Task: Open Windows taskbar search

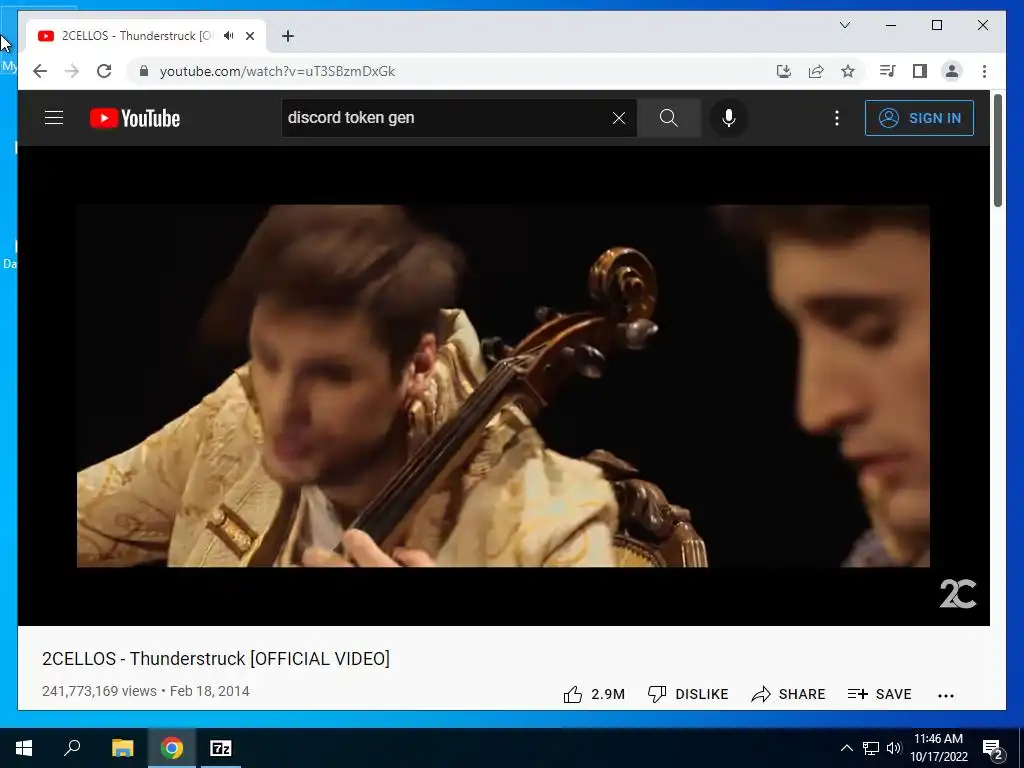Action: coord(72,748)
